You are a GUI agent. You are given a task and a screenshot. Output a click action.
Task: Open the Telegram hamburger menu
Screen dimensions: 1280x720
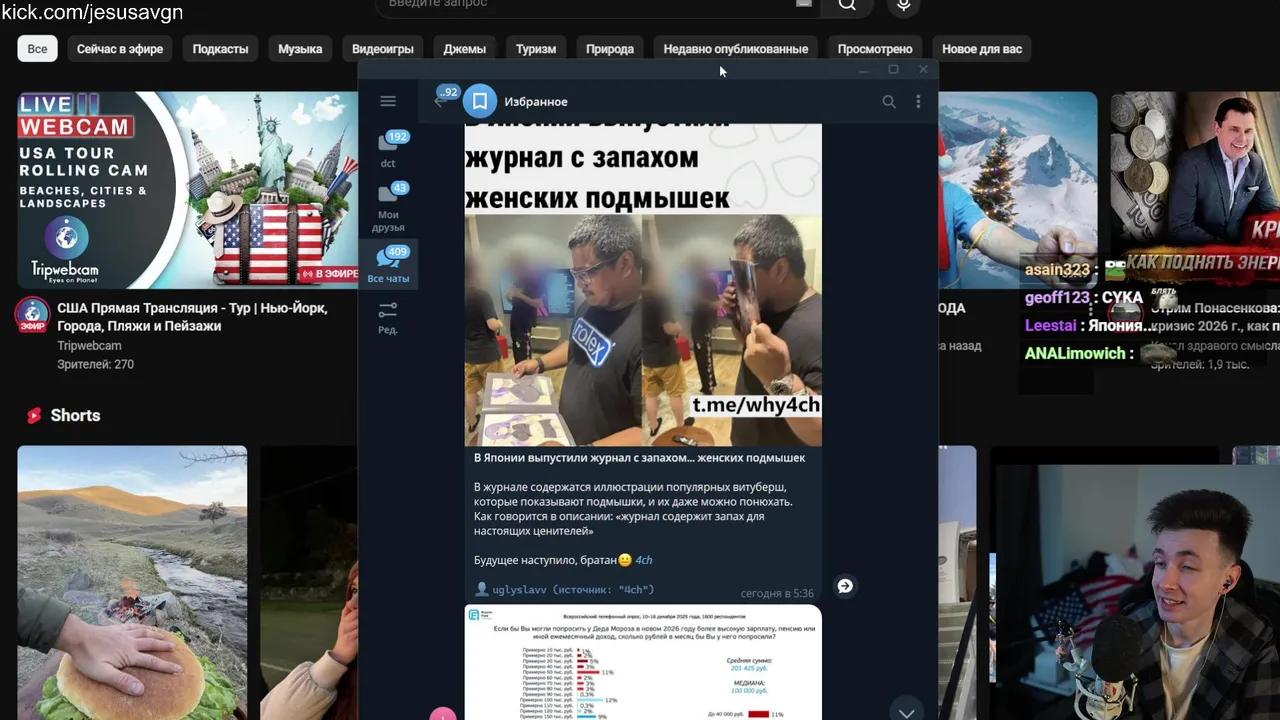(x=388, y=101)
